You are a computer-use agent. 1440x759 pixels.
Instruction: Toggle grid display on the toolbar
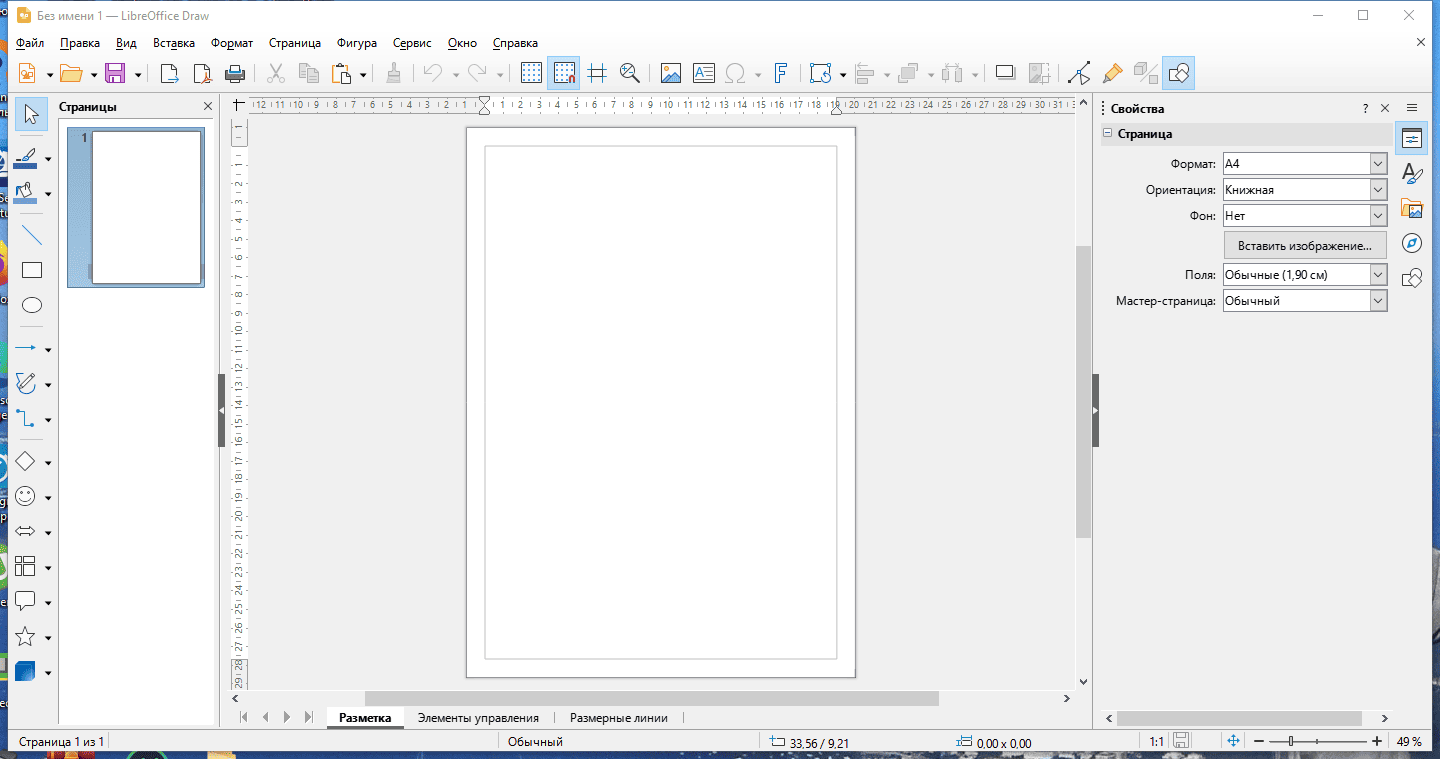[531, 73]
